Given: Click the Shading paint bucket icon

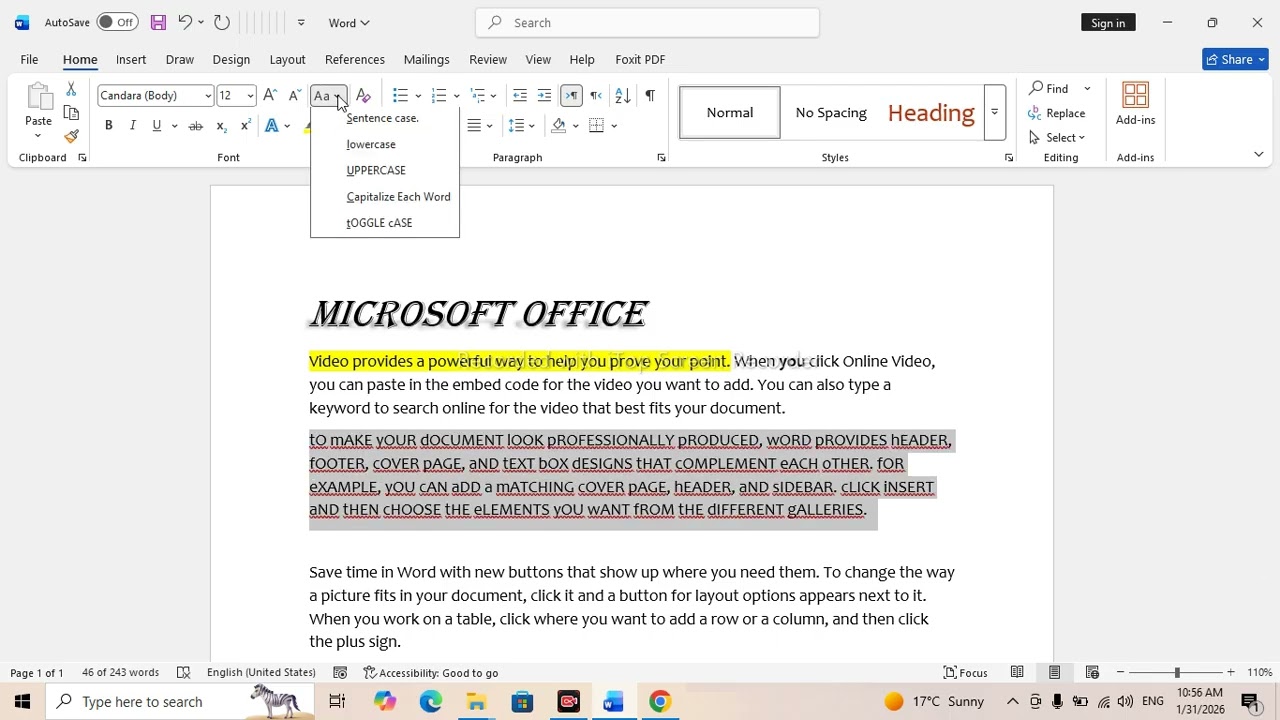Looking at the screenshot, I should click(x=559, y=126).
